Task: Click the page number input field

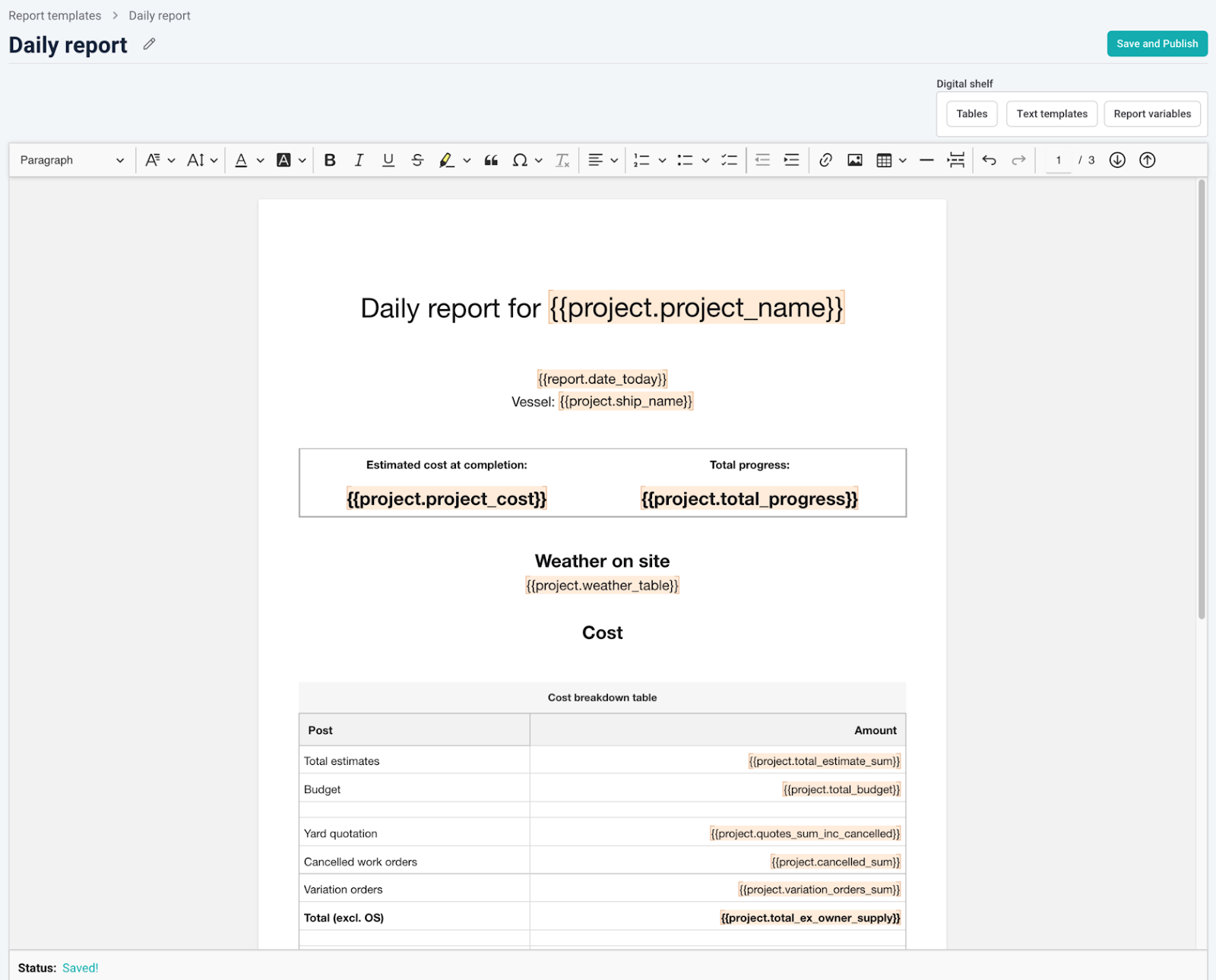Action: tap(1058, 160)
